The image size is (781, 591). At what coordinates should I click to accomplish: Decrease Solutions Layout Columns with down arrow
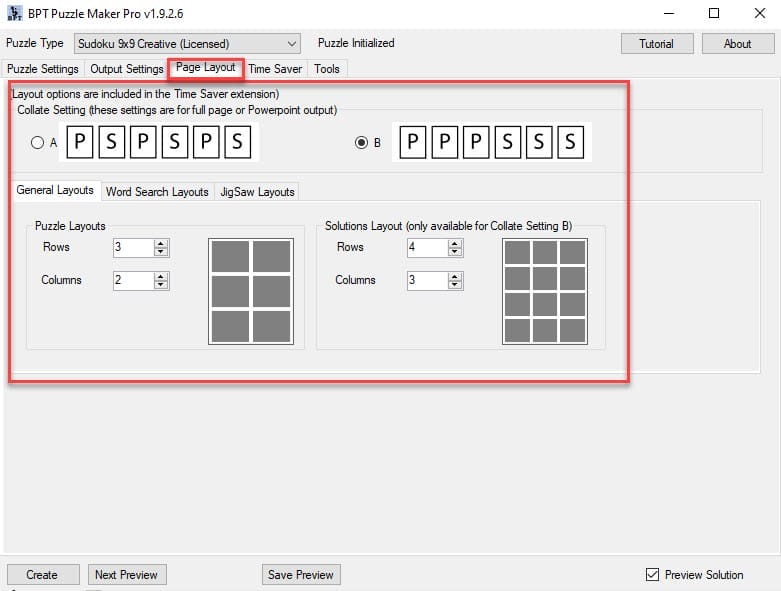(456, 285)
